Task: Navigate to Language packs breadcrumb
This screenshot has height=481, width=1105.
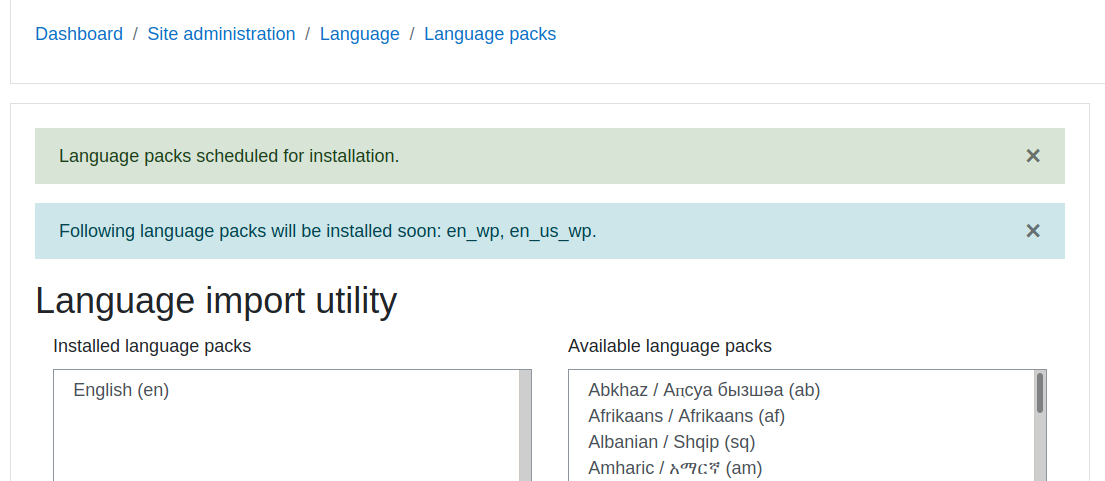Action: [490, 34]
